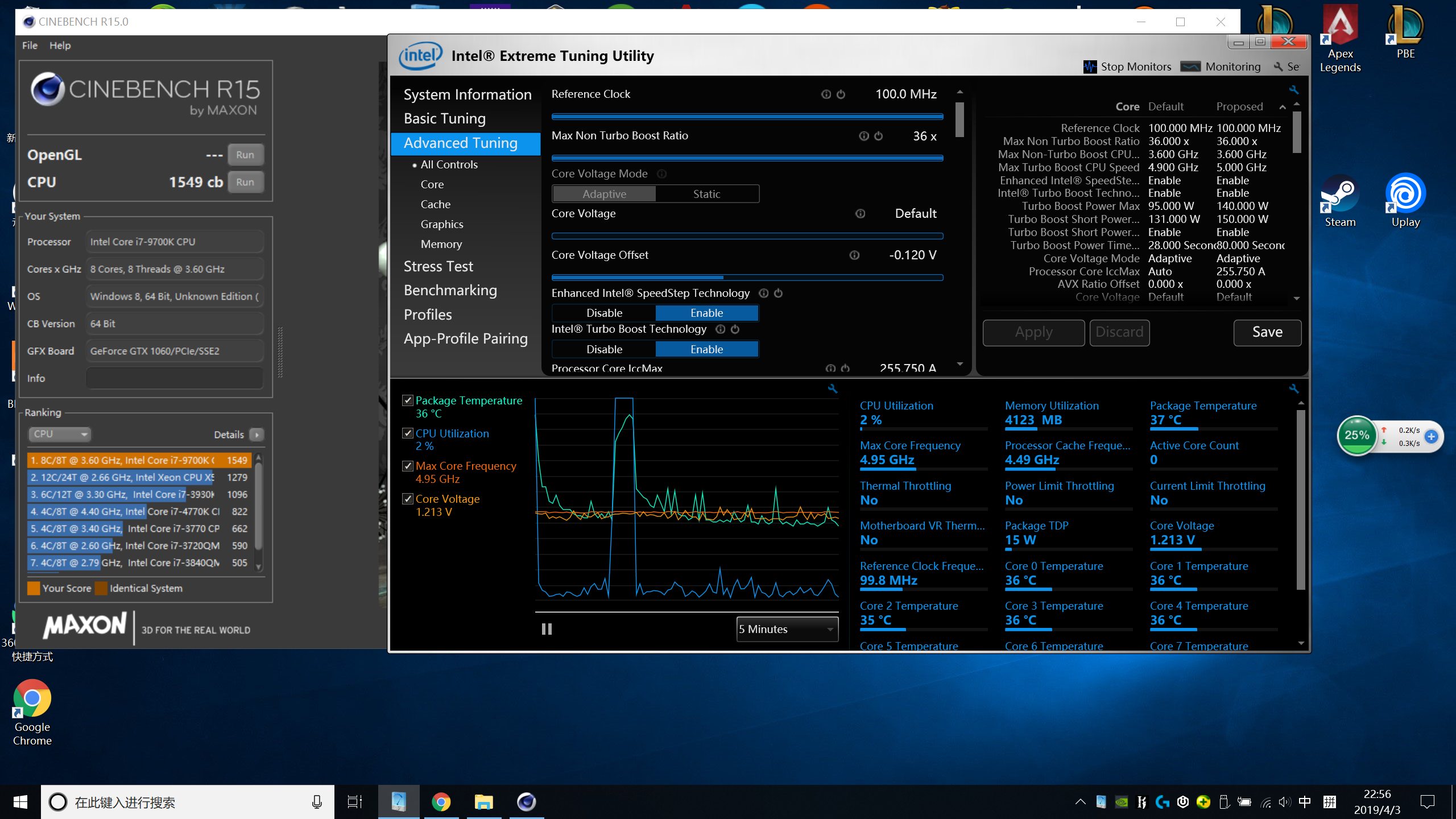
Task: Select Static core voltage mode
Action: pos(706,194)
